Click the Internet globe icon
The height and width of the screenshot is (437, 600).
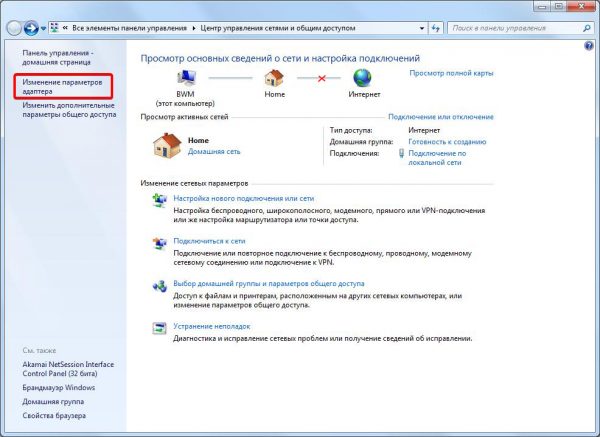(x=362, y=78)
